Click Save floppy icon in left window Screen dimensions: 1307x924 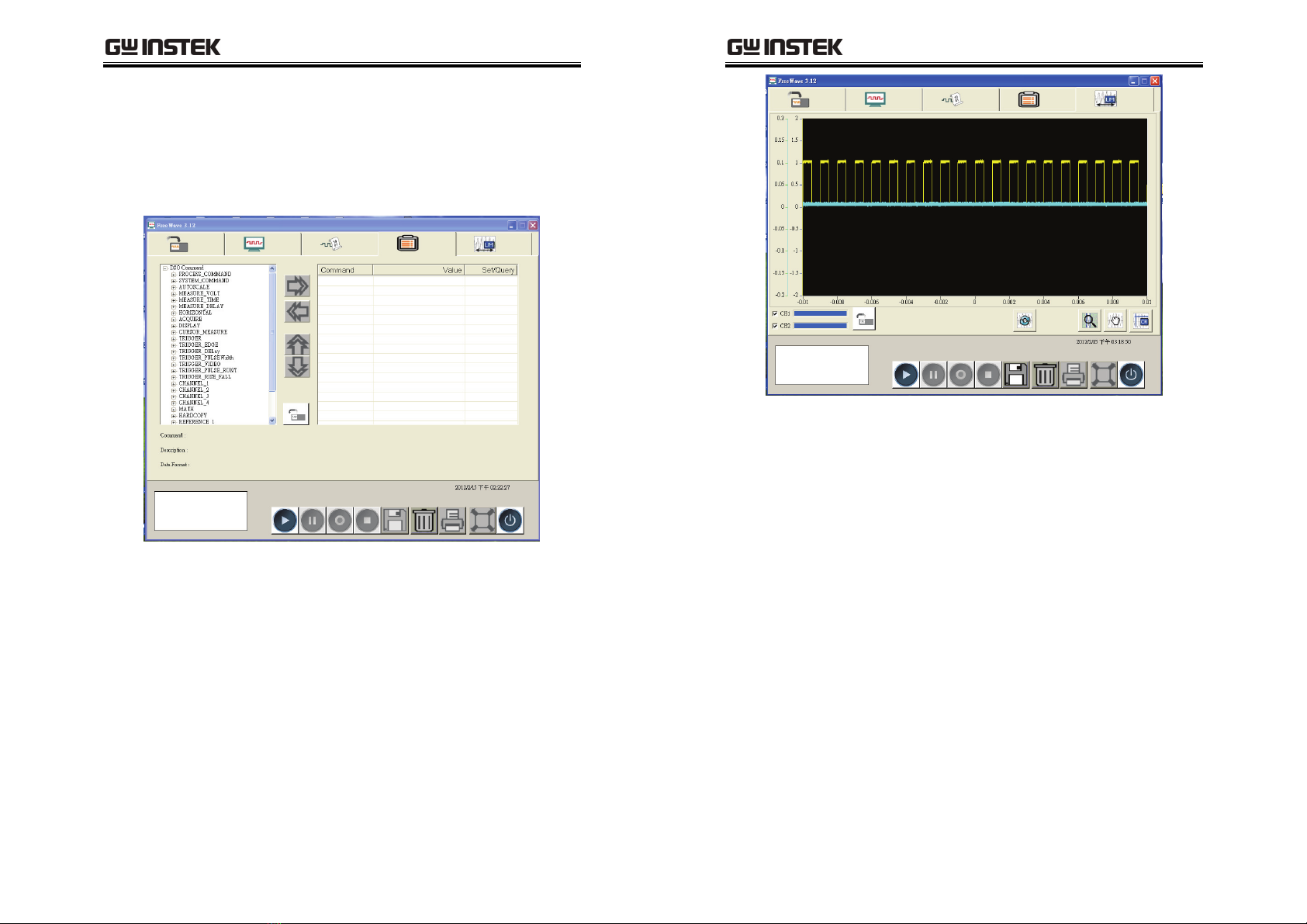point(395,521)
